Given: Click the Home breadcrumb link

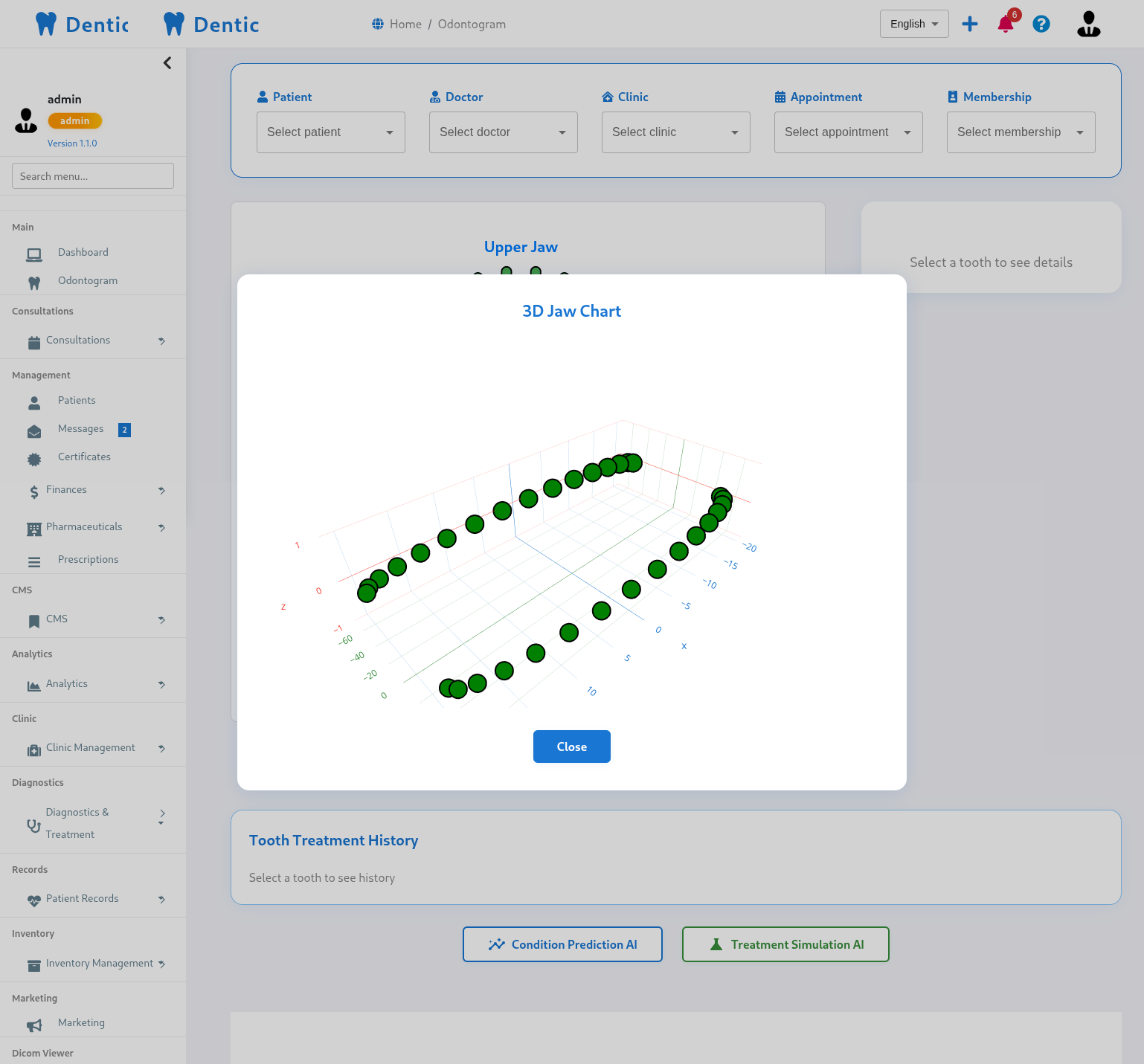Looking at the screenshot, I should 405,25.
